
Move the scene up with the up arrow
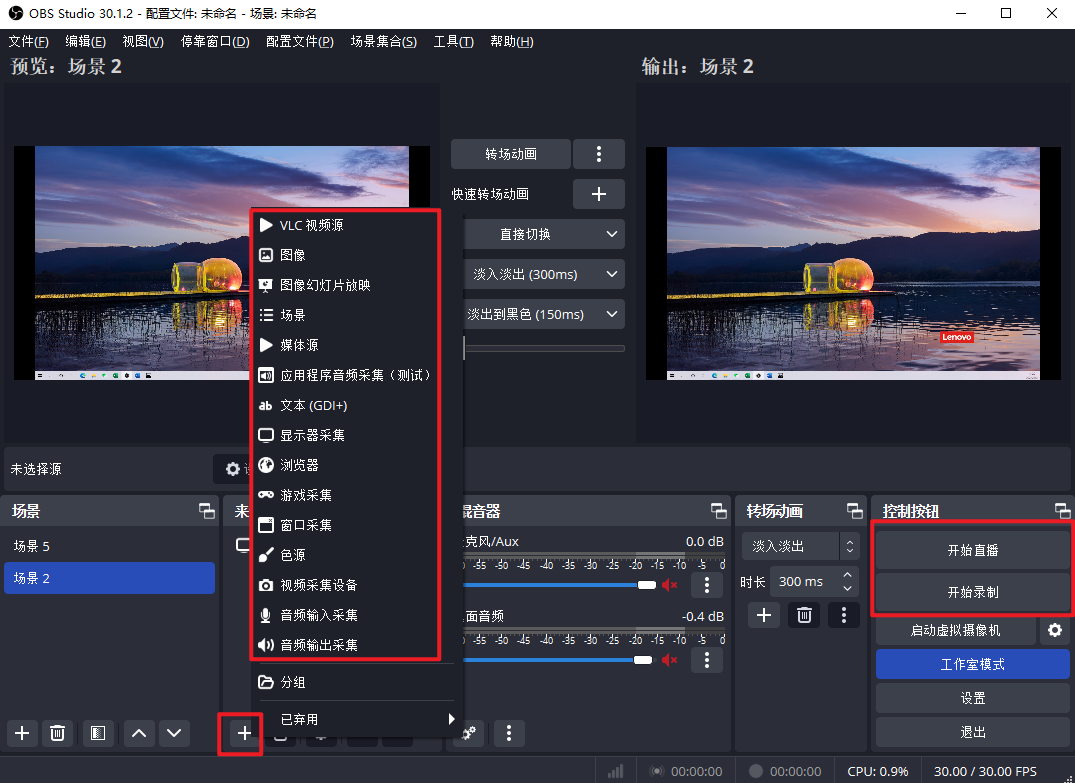pyautogui.click(x=139, y=733)
